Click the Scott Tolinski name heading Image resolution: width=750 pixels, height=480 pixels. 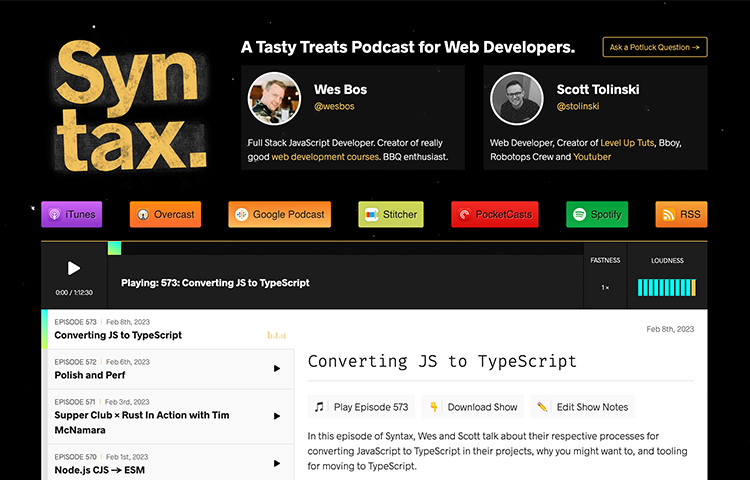pos(598,89)
